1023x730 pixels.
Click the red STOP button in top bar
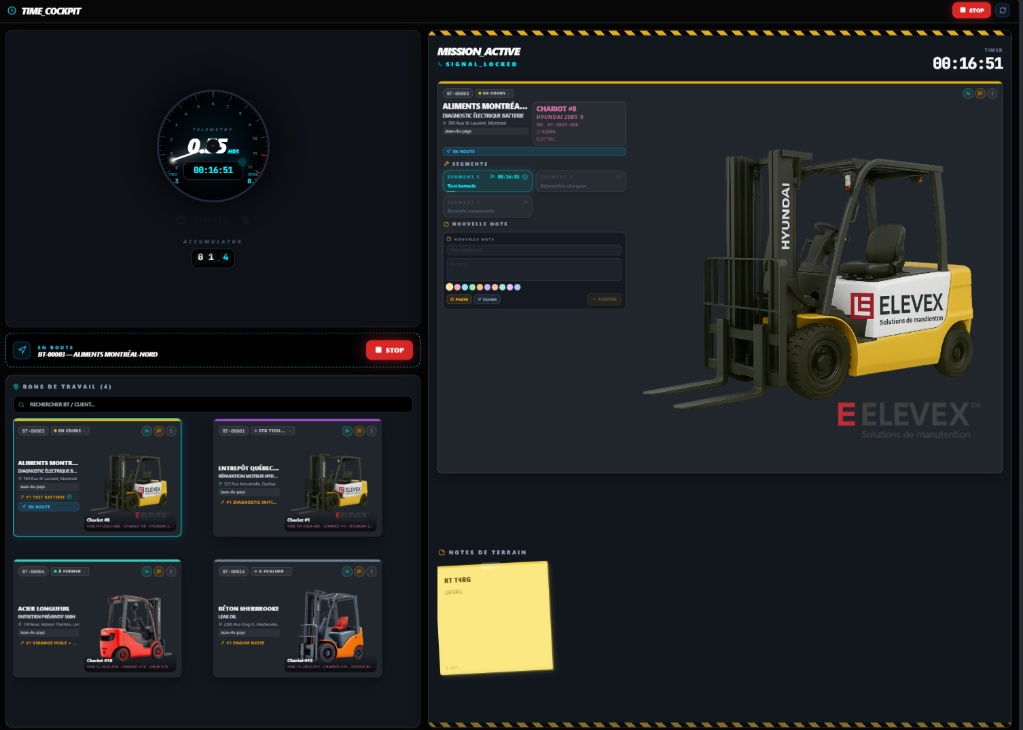click(971, 10)
